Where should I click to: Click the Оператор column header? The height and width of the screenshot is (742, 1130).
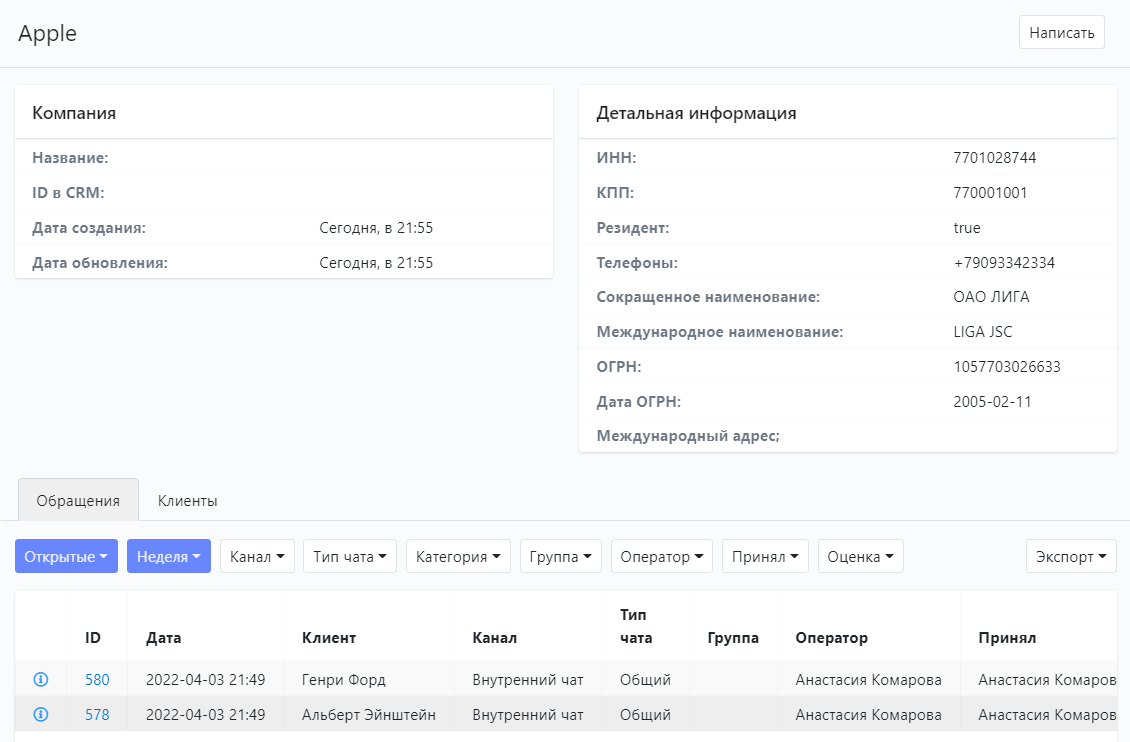click(832, 638)
